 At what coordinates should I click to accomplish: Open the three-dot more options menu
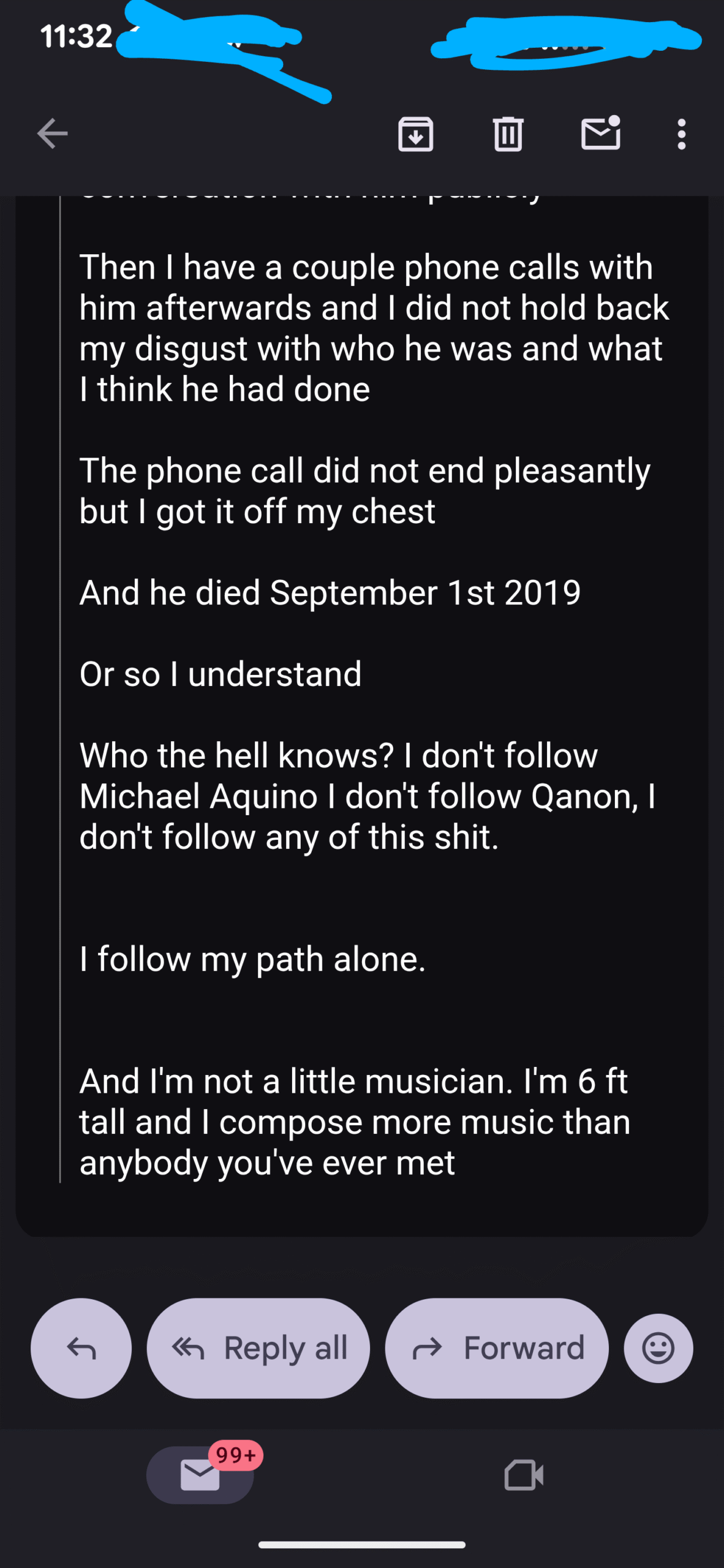[681, 134]
